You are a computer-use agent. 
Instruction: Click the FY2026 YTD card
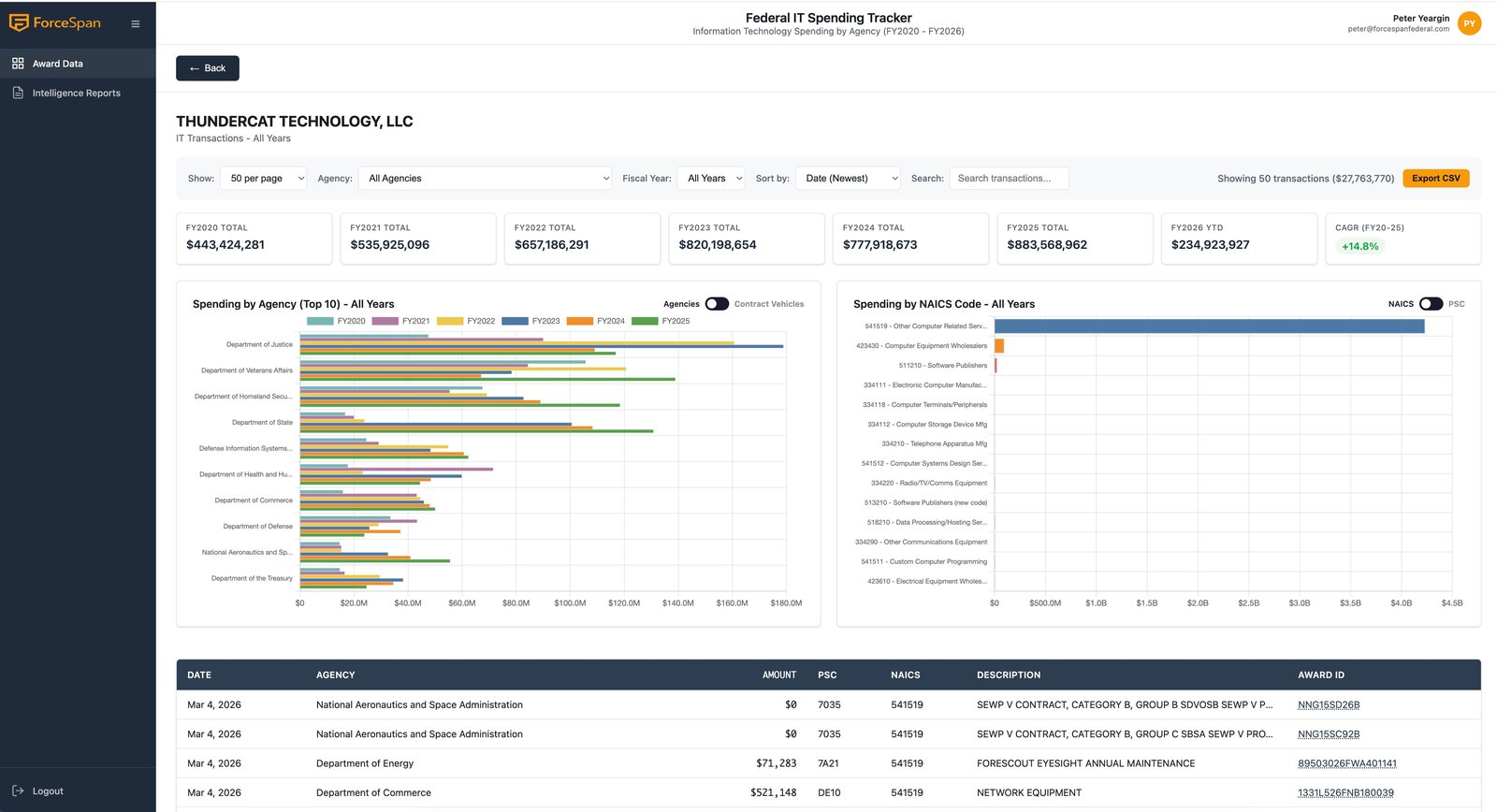tap(1239, 239)
